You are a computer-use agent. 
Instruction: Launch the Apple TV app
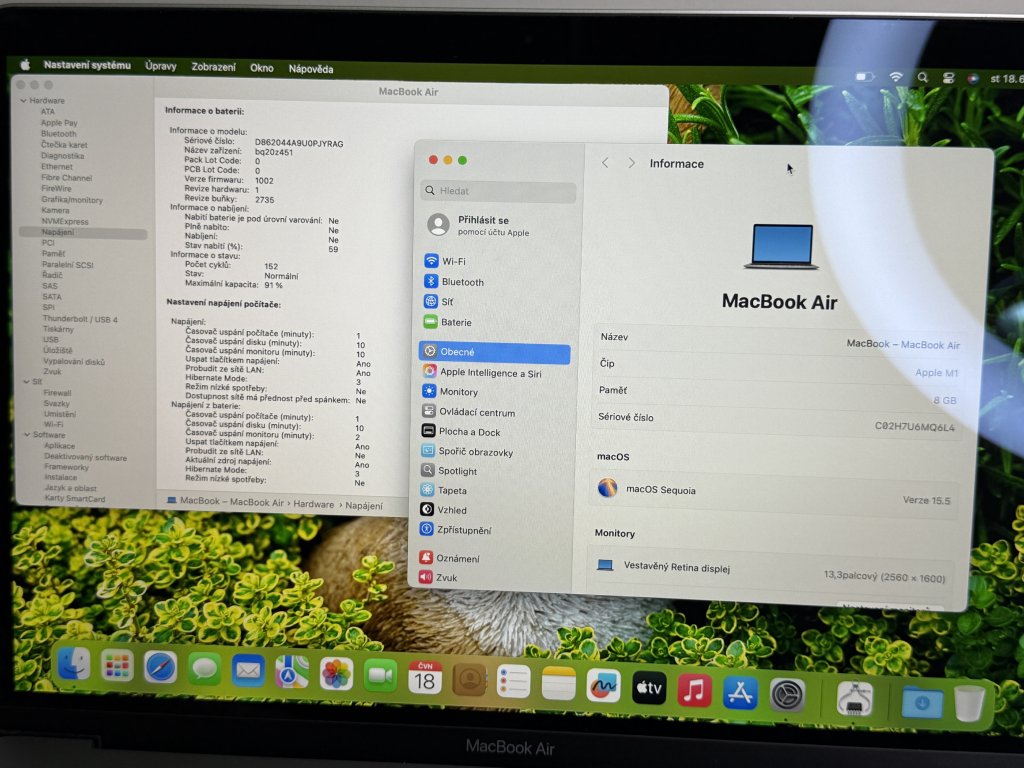coord(648,688)
